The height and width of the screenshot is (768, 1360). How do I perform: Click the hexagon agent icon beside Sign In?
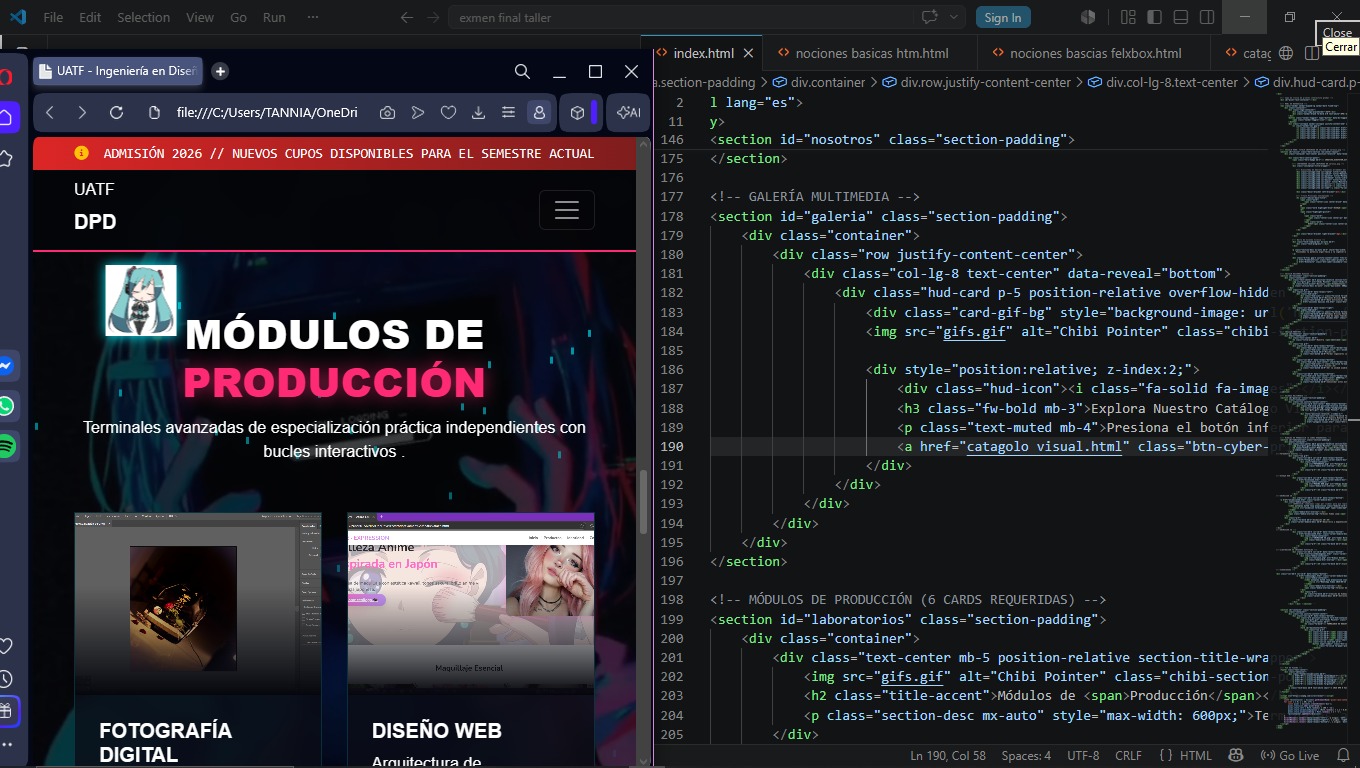pos(1088,17)
